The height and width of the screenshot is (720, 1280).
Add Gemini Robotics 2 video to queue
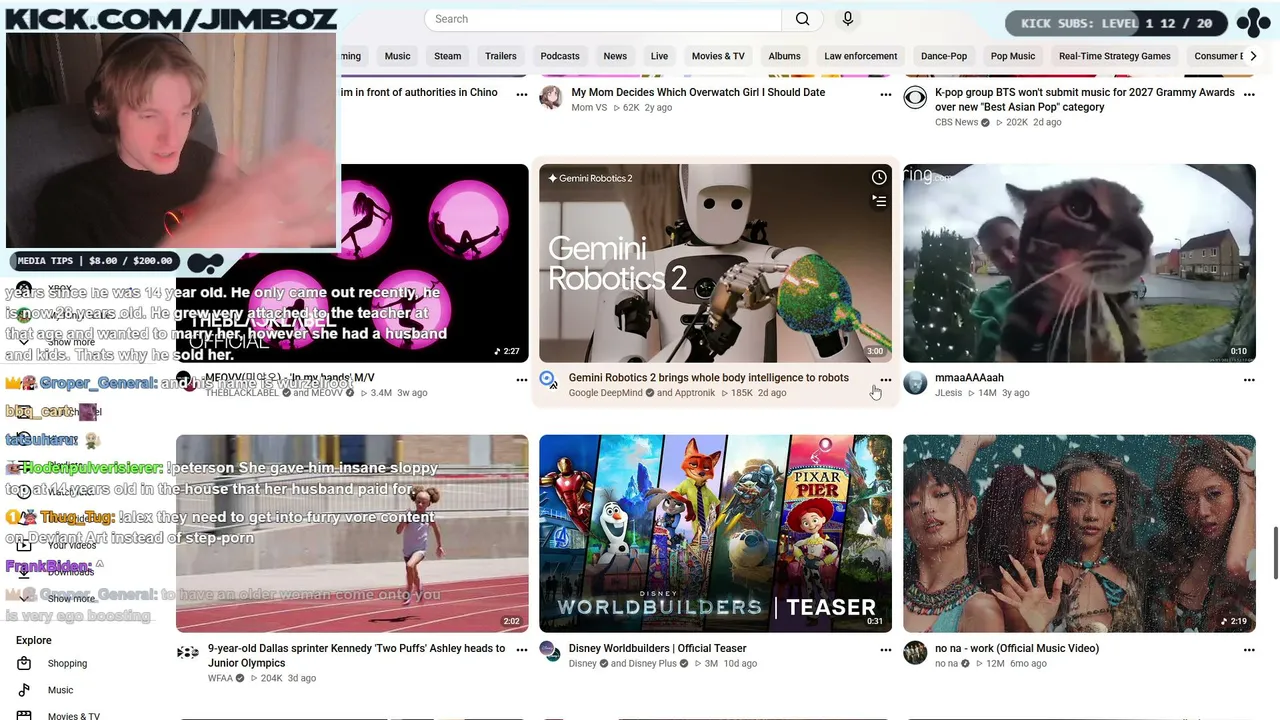[879, 201]
